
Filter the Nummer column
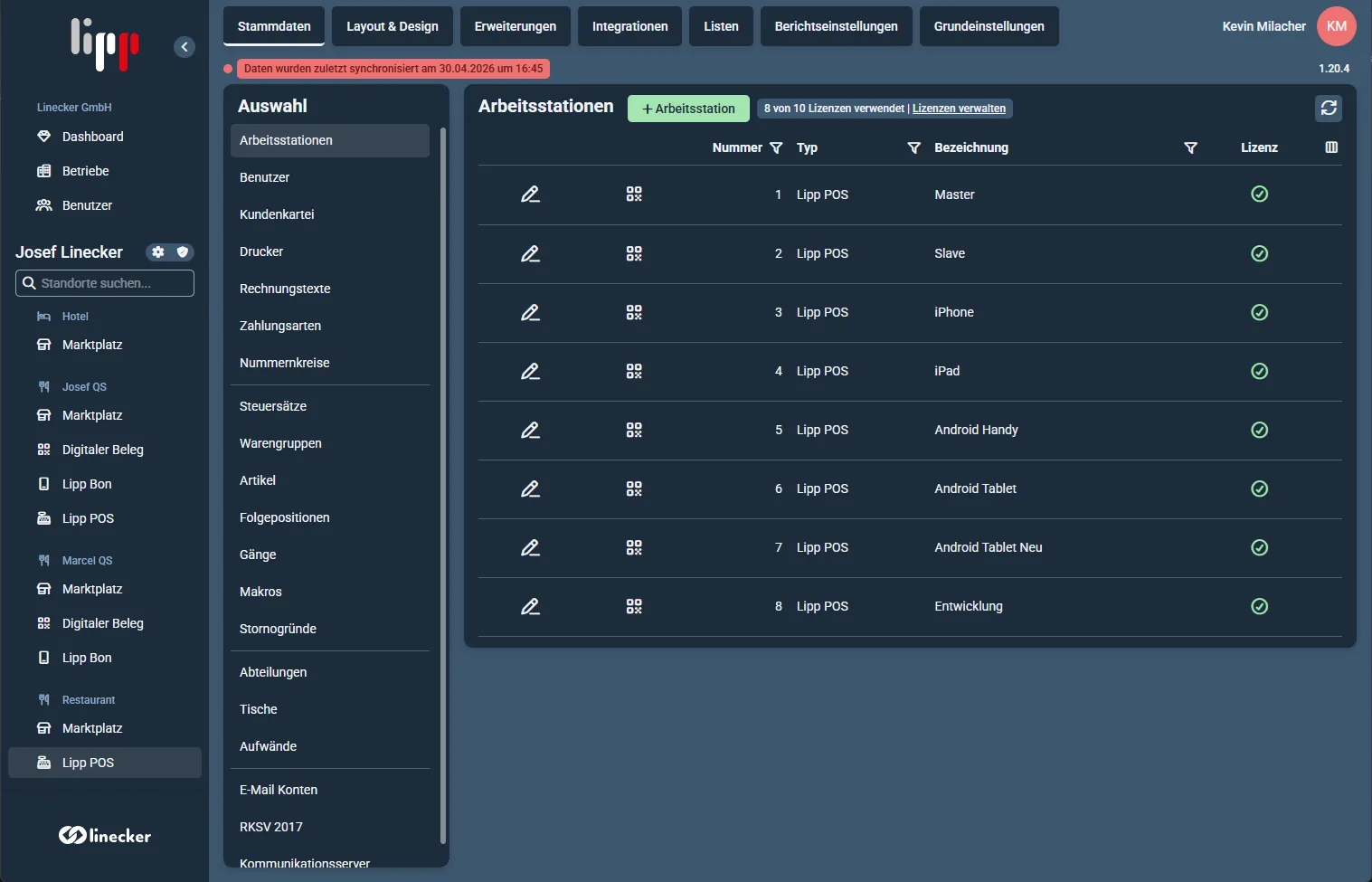click(x=776, y=147)
